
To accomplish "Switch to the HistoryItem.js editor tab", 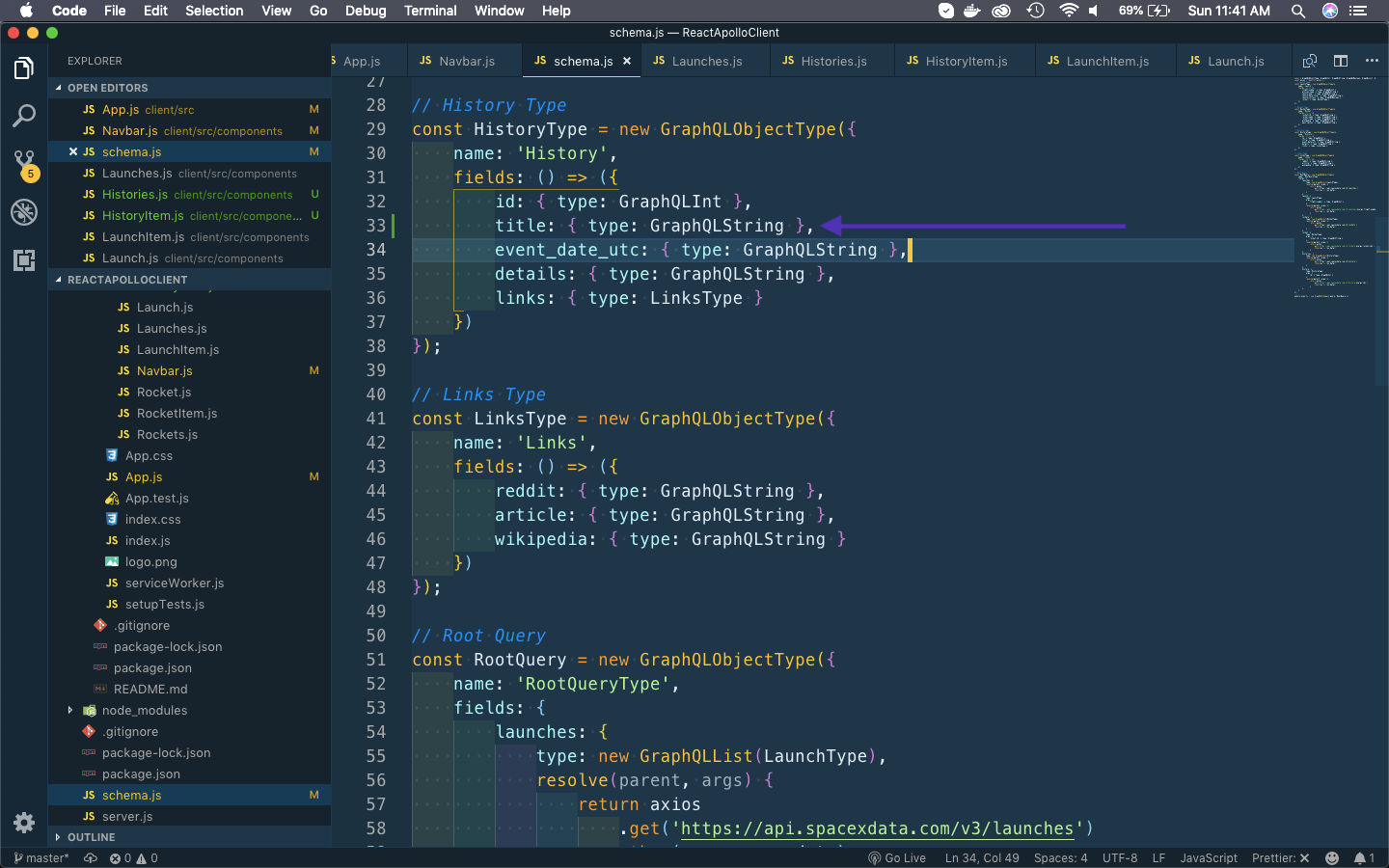I will (965, 61).
